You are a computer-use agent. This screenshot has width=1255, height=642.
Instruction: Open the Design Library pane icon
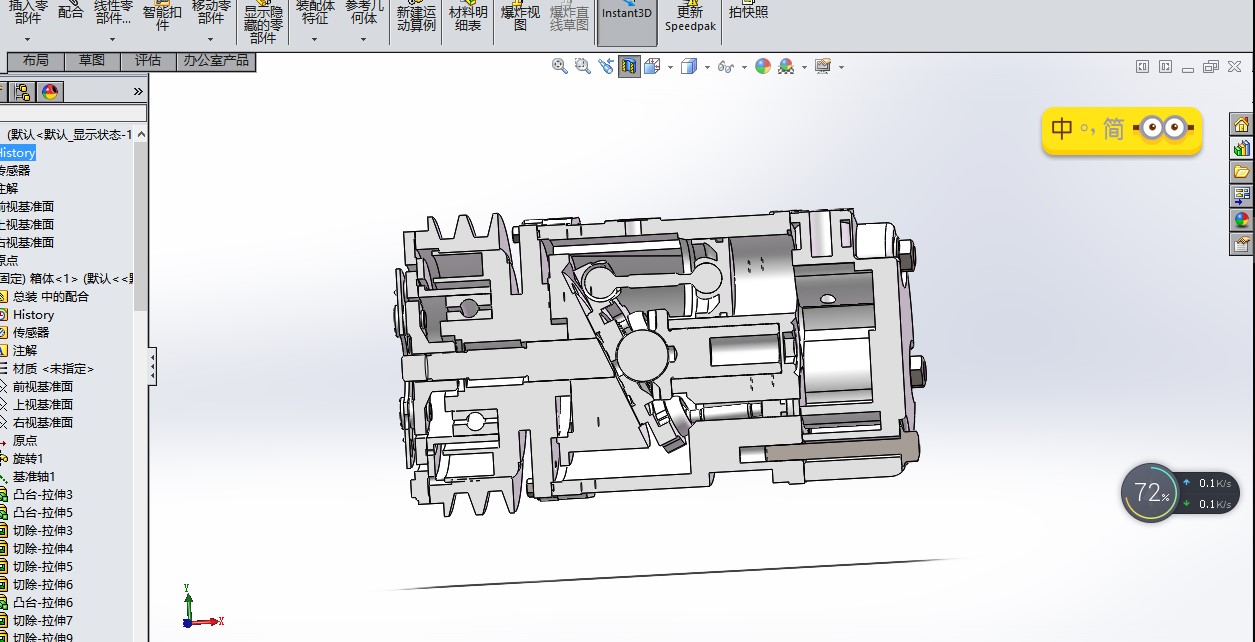coord(1241,148)
